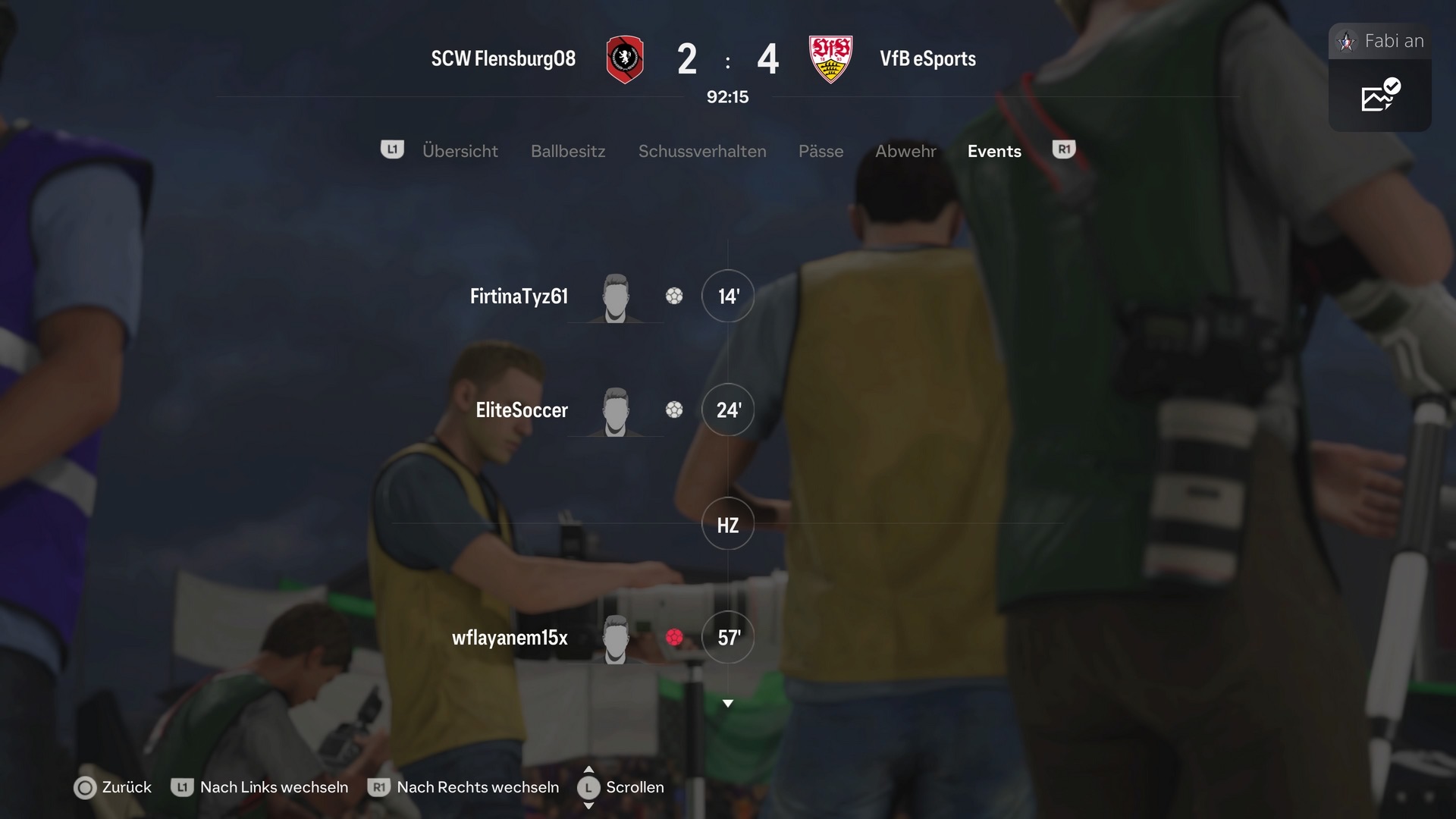1456x819 pixels.
Task: Click the VfB eSports club crest
Action: coord(830,59)
